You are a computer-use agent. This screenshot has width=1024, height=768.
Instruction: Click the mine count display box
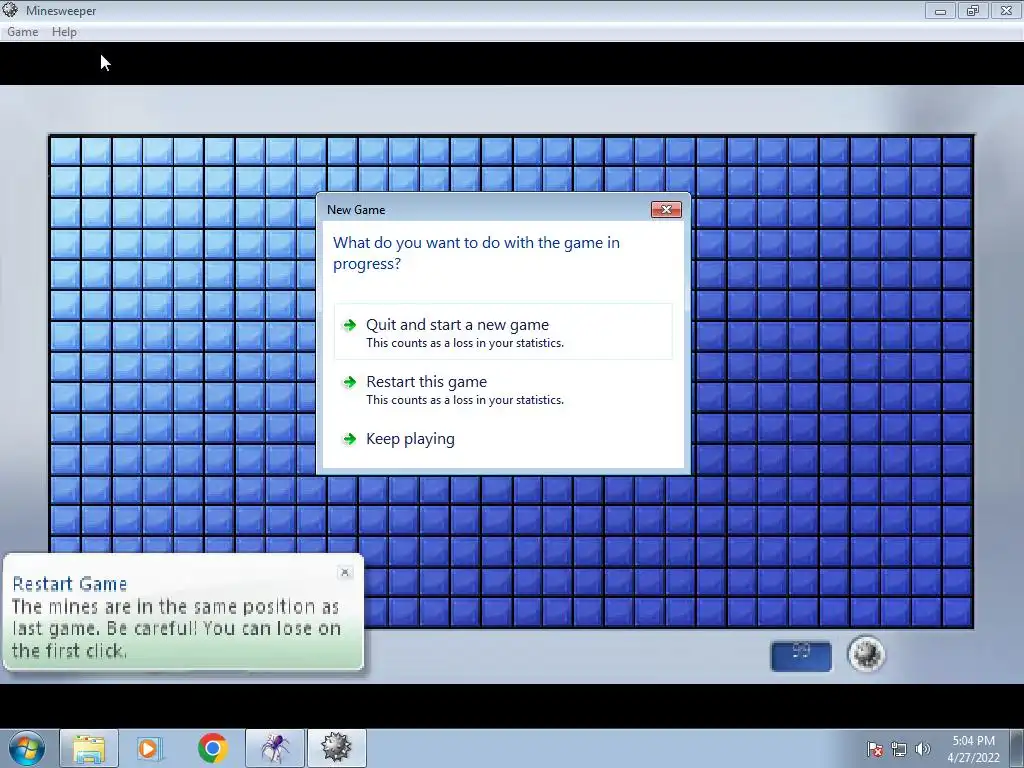tap(801, 656)
